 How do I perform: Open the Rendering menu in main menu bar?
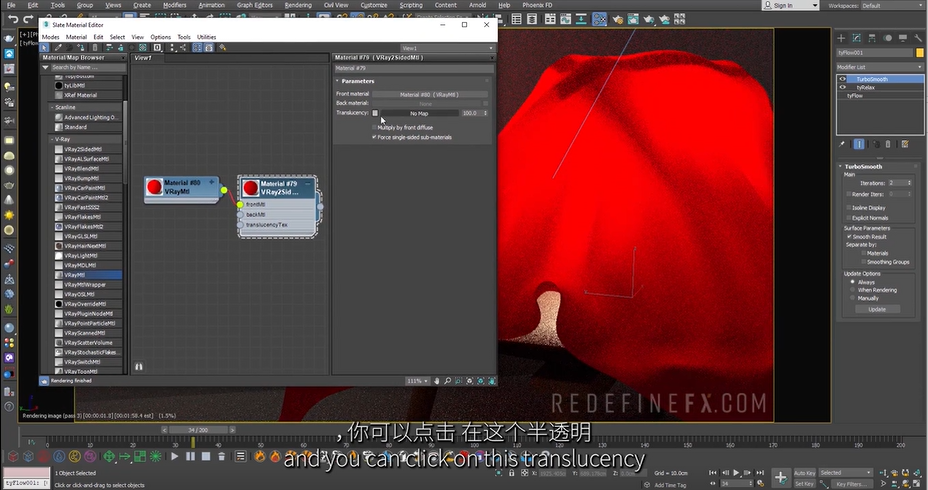pyautogui.click(x=298, y=5)
